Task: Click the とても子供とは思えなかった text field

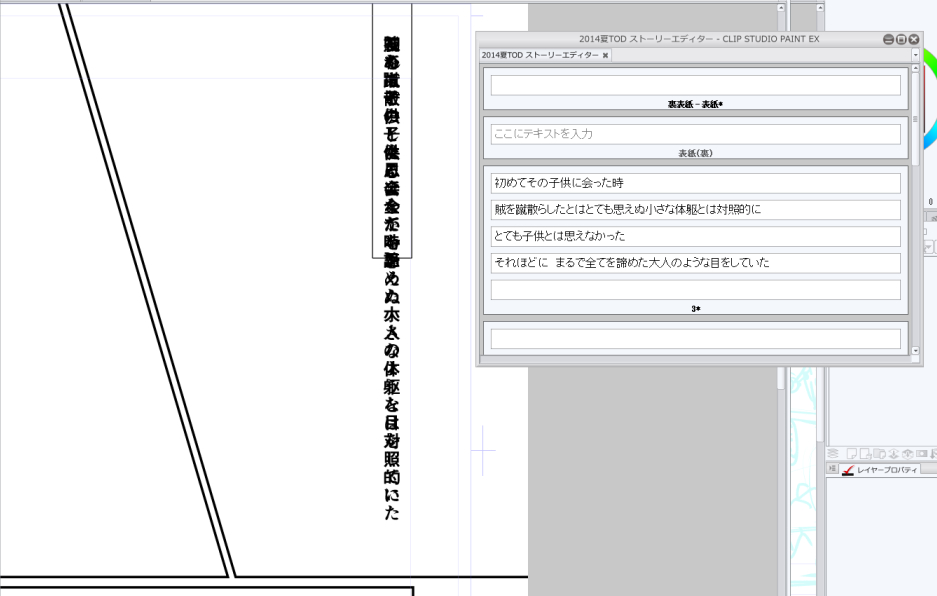Action: (x=696, y=236)
